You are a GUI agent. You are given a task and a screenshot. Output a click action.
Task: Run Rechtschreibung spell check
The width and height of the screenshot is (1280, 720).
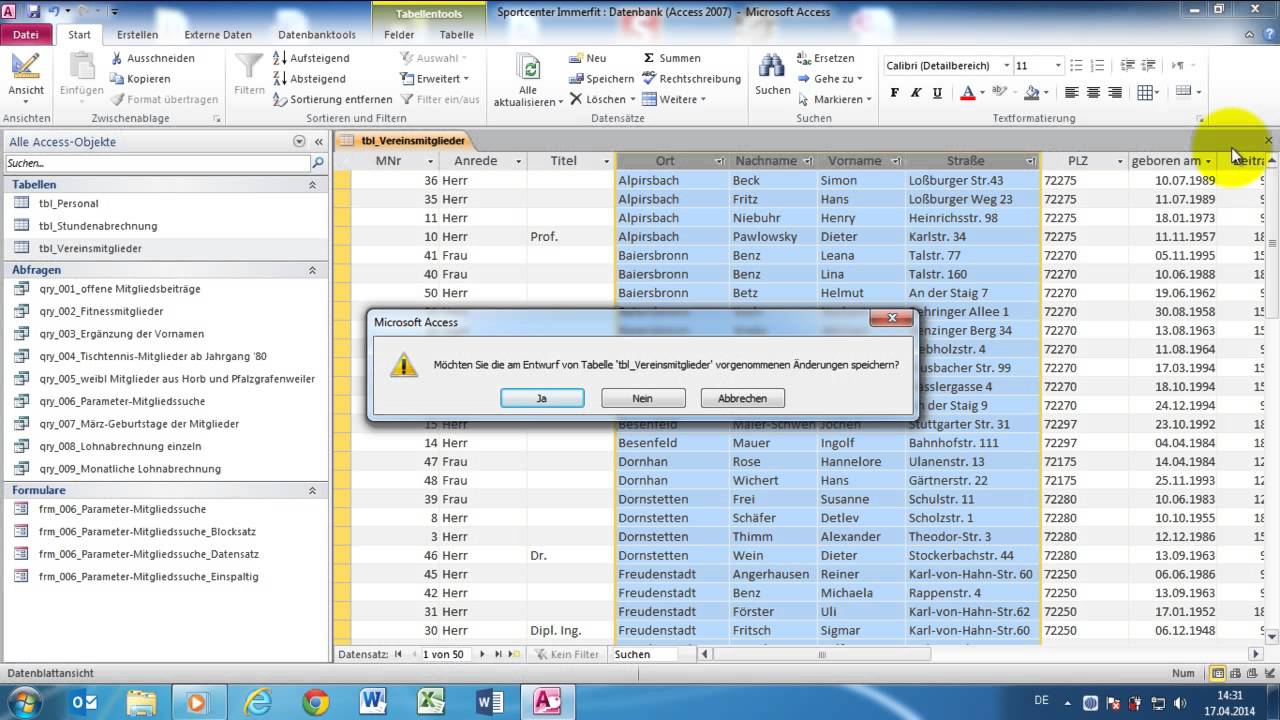(x=692, y=79)
